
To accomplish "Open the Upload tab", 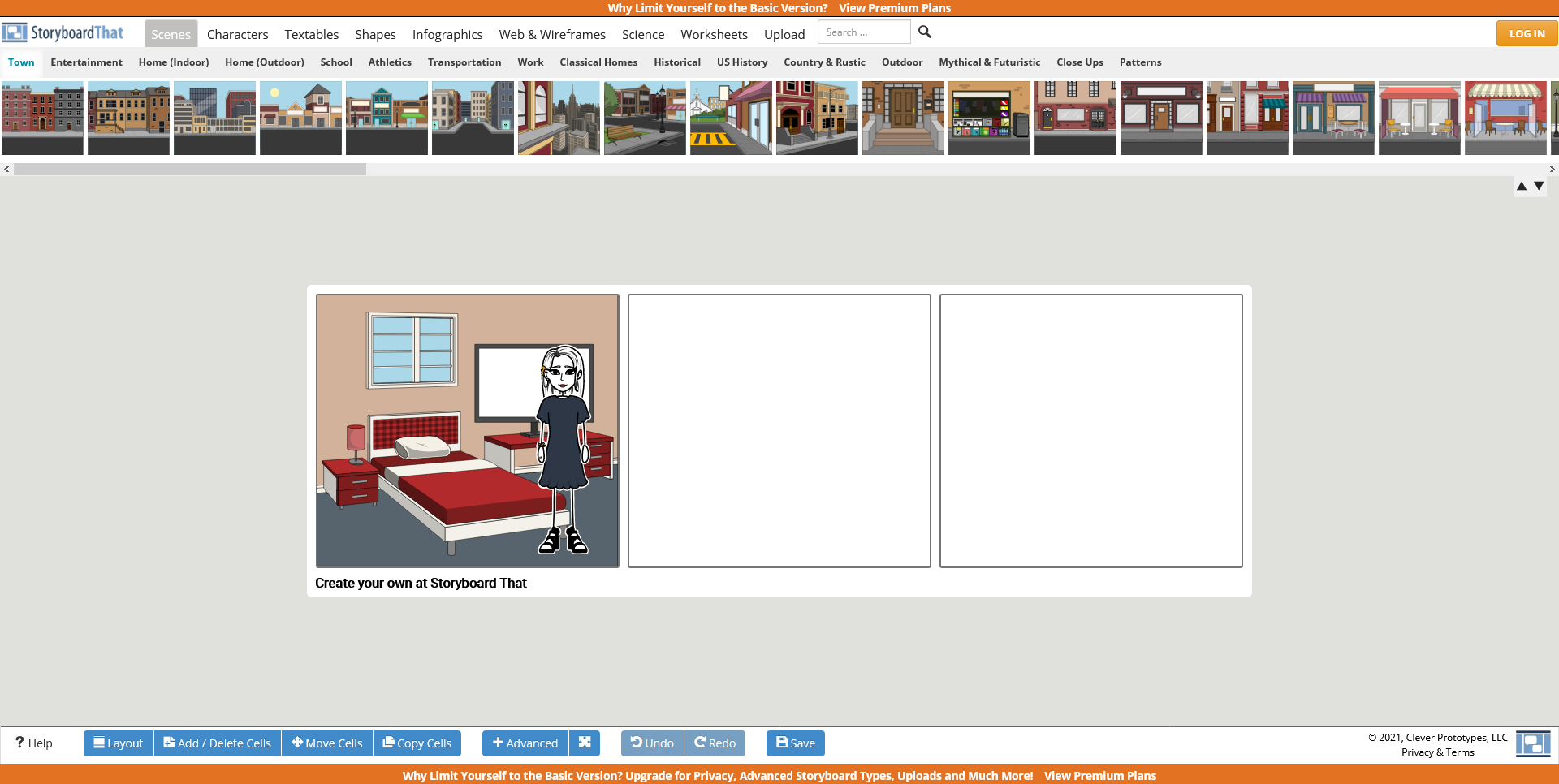I will [784, 34].
